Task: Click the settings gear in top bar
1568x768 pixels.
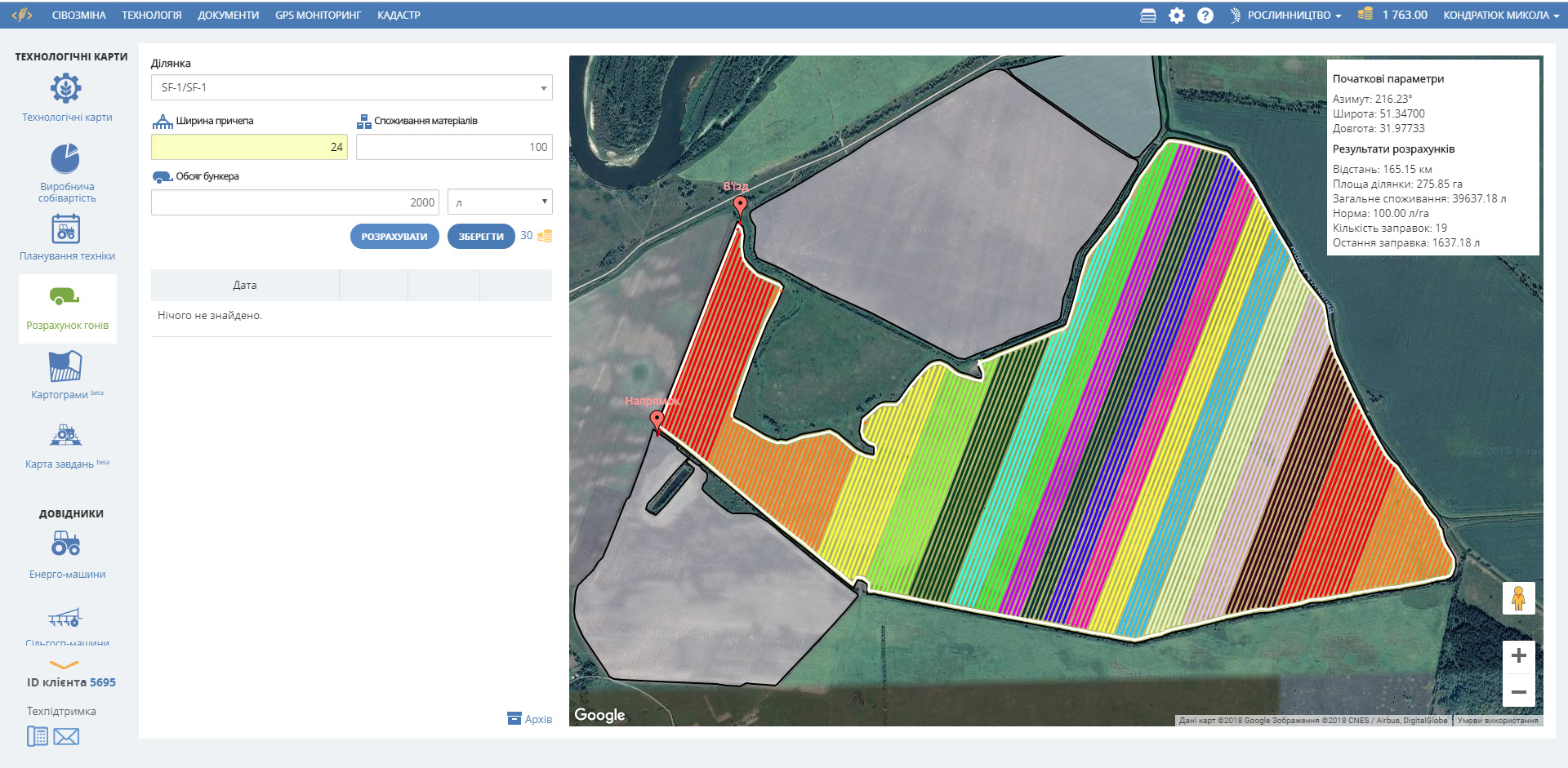Action: (x=1176, y=16)
